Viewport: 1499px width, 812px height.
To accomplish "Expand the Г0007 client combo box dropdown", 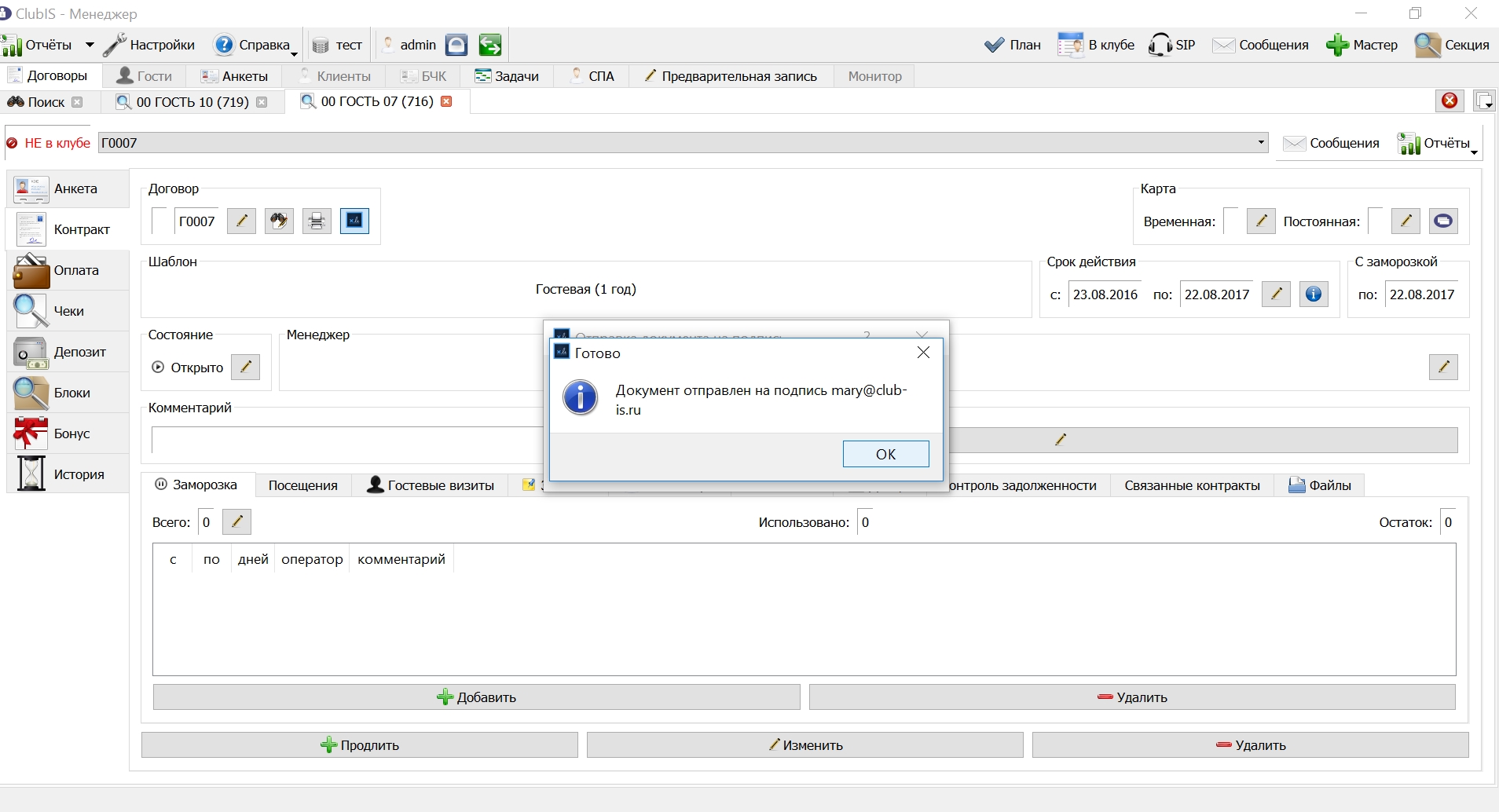I will [1261, 143].
